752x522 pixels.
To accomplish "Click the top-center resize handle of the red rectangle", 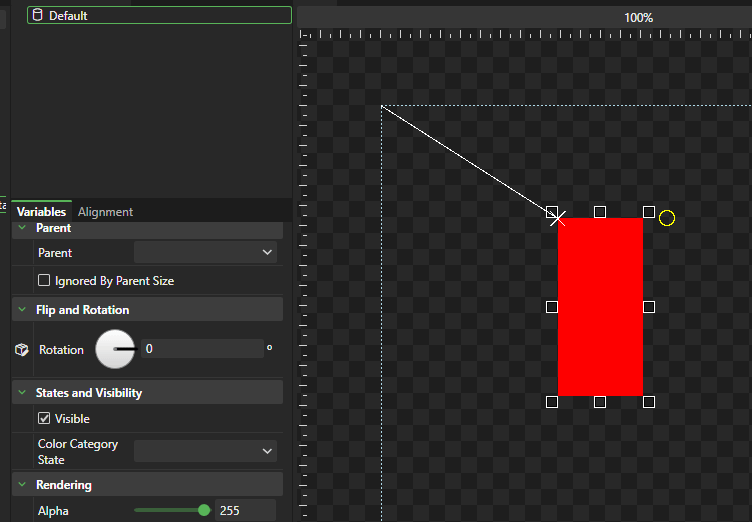I will tap(600, 212).
